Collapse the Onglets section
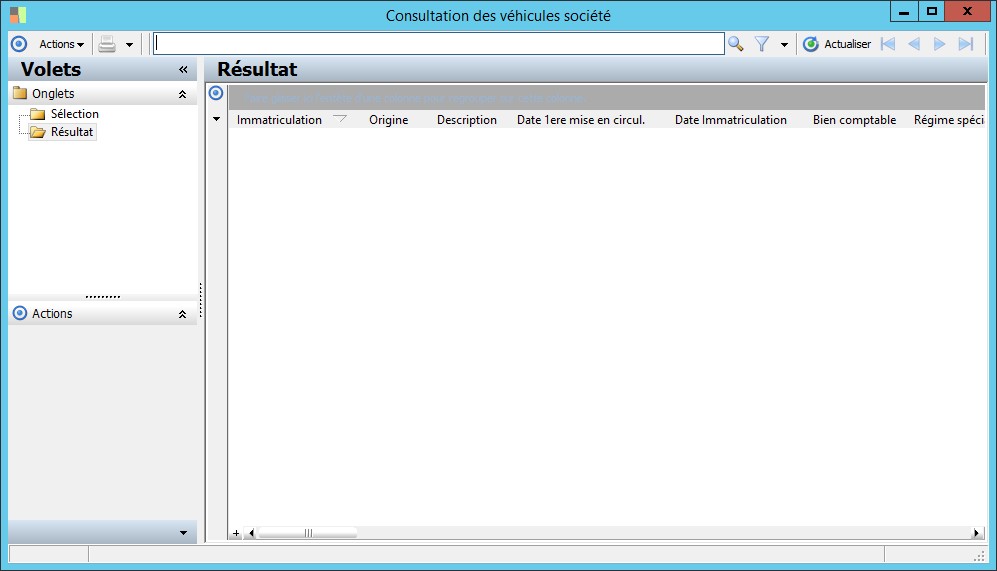997x571 pixels. coord(182,94)
